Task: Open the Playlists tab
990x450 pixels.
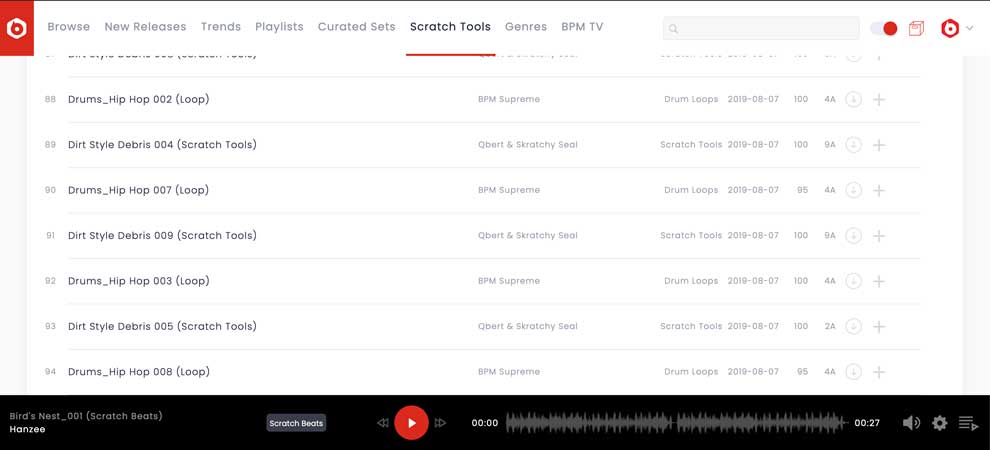Action: [279, 27]
